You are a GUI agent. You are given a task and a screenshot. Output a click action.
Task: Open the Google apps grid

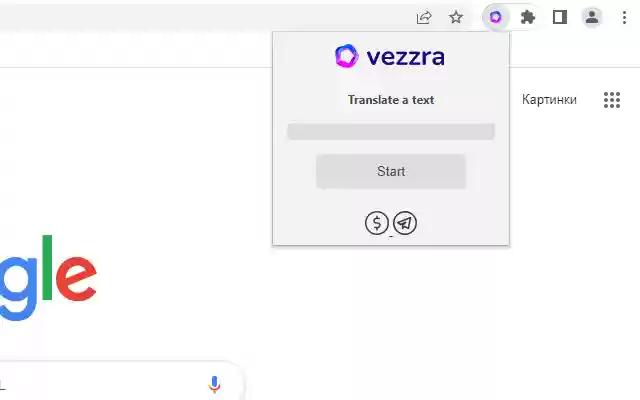(612, 100)
